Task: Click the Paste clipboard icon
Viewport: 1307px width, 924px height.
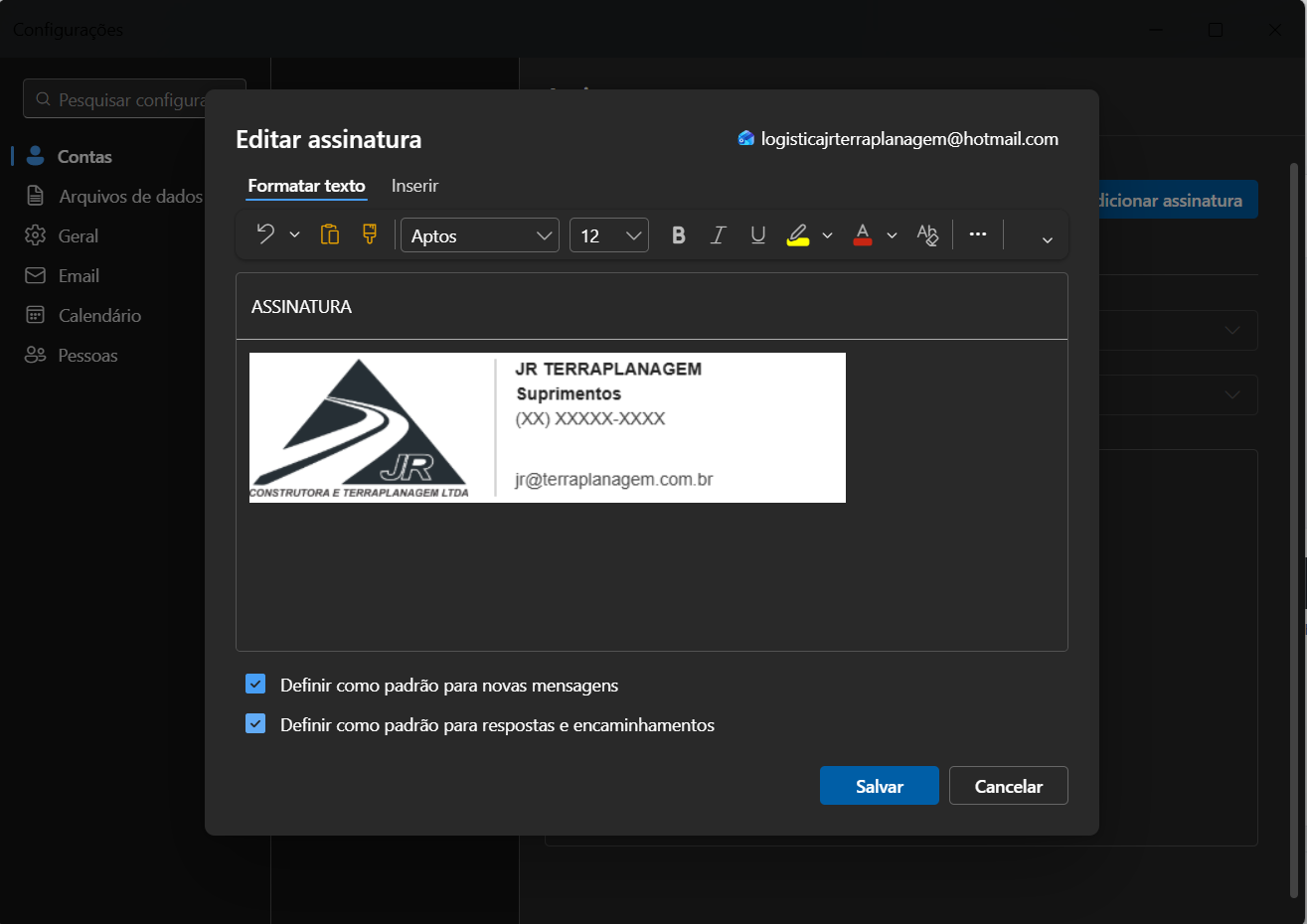Action: (x=330, y=234)
